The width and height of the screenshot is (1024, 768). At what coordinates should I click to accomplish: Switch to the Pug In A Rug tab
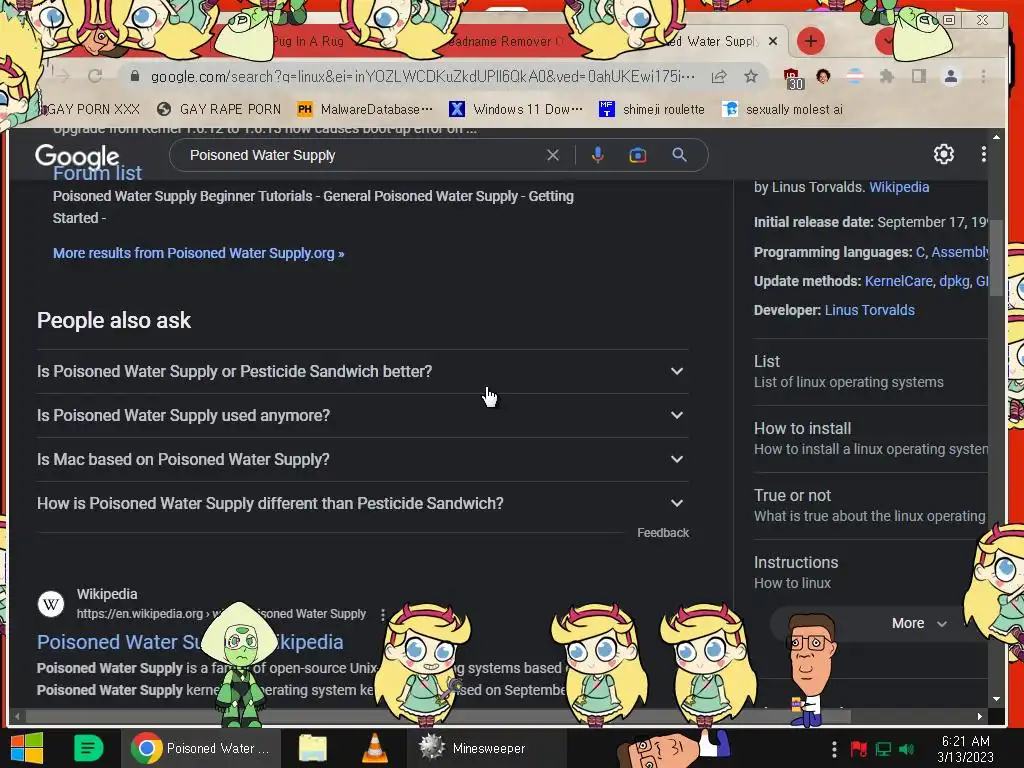(x=309, y=41)
